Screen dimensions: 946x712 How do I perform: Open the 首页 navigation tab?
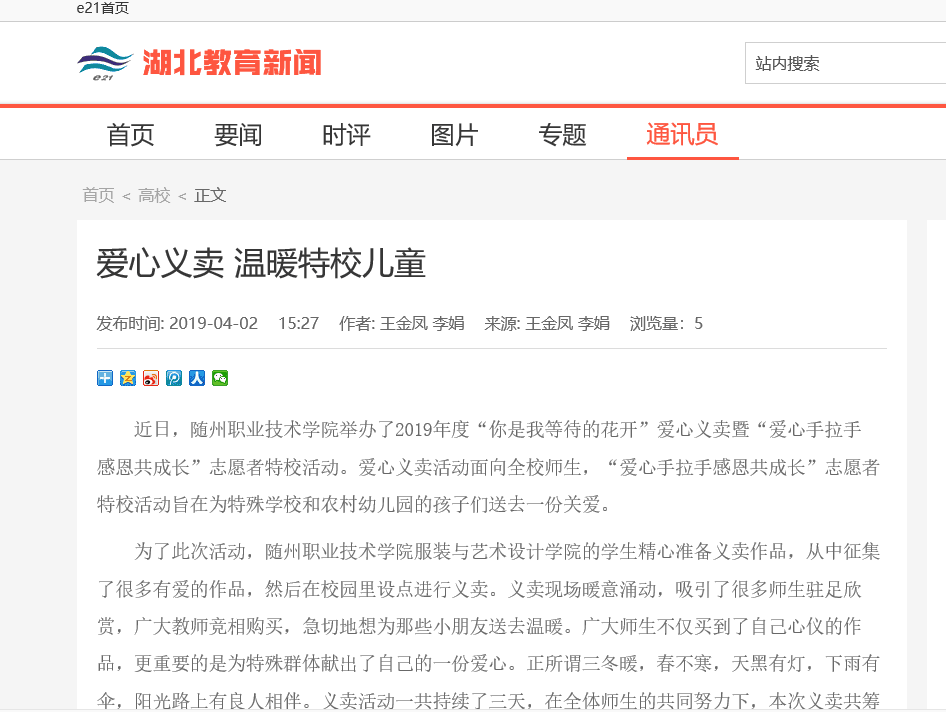[x=131, y=135]
